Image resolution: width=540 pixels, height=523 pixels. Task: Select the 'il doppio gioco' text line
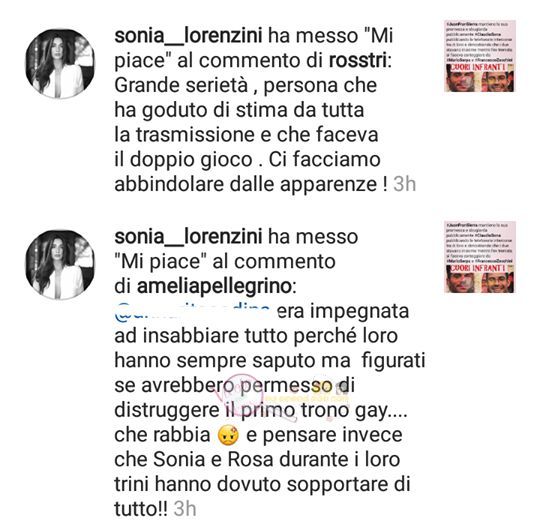click(247, 160)
